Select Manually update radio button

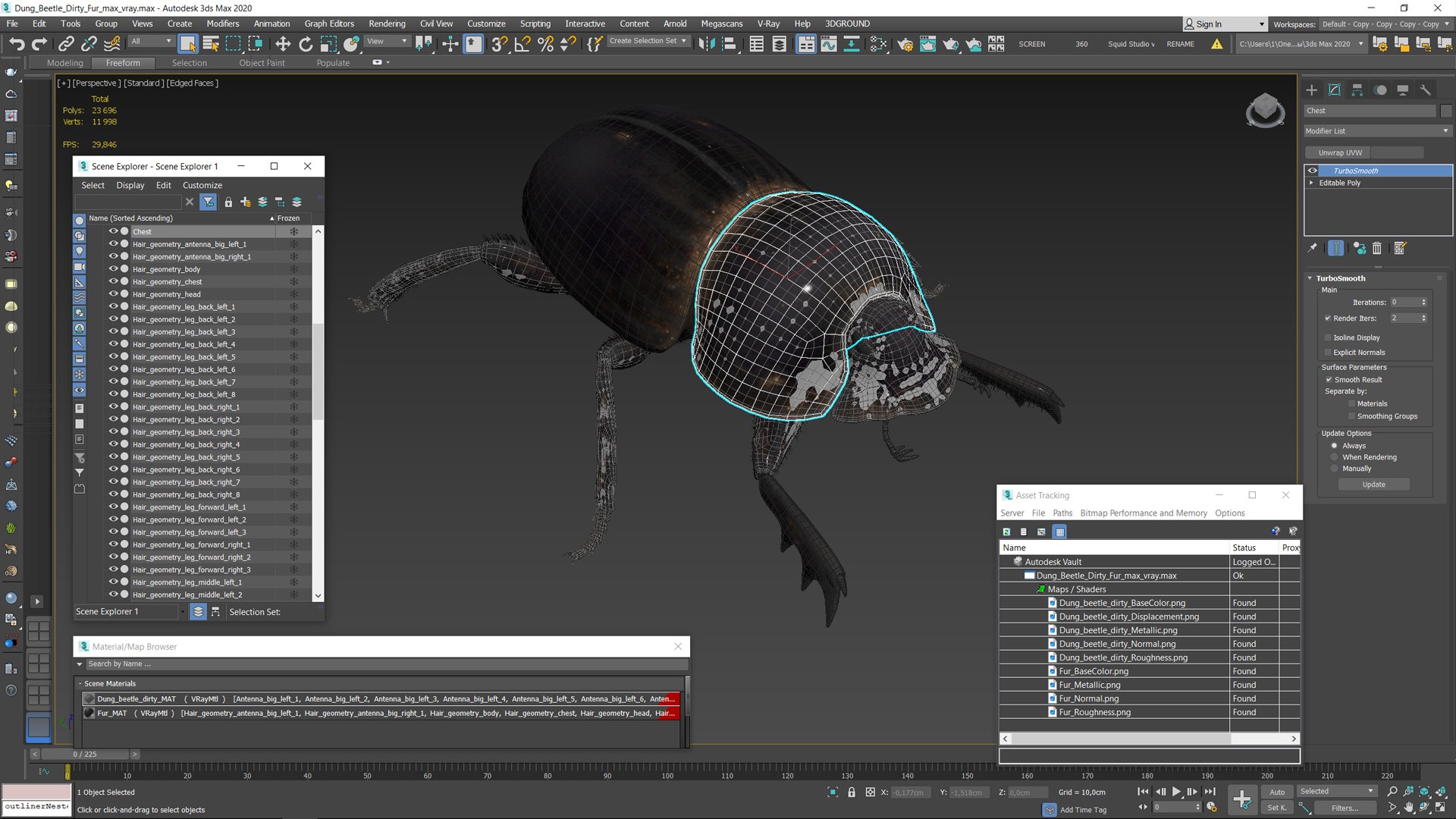coord(1335,469)
